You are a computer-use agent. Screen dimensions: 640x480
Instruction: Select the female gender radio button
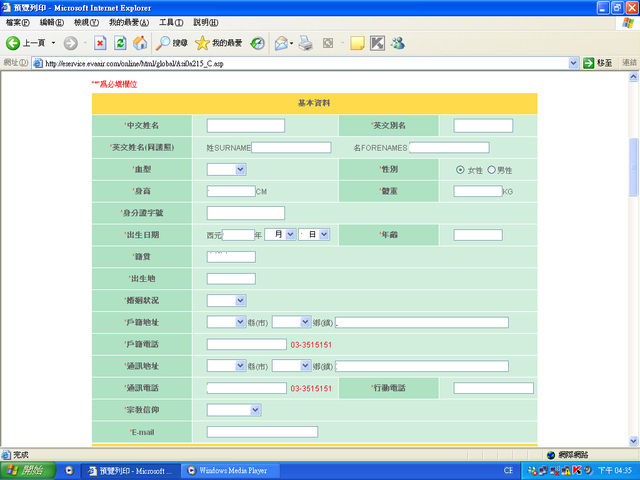point(460,170)
